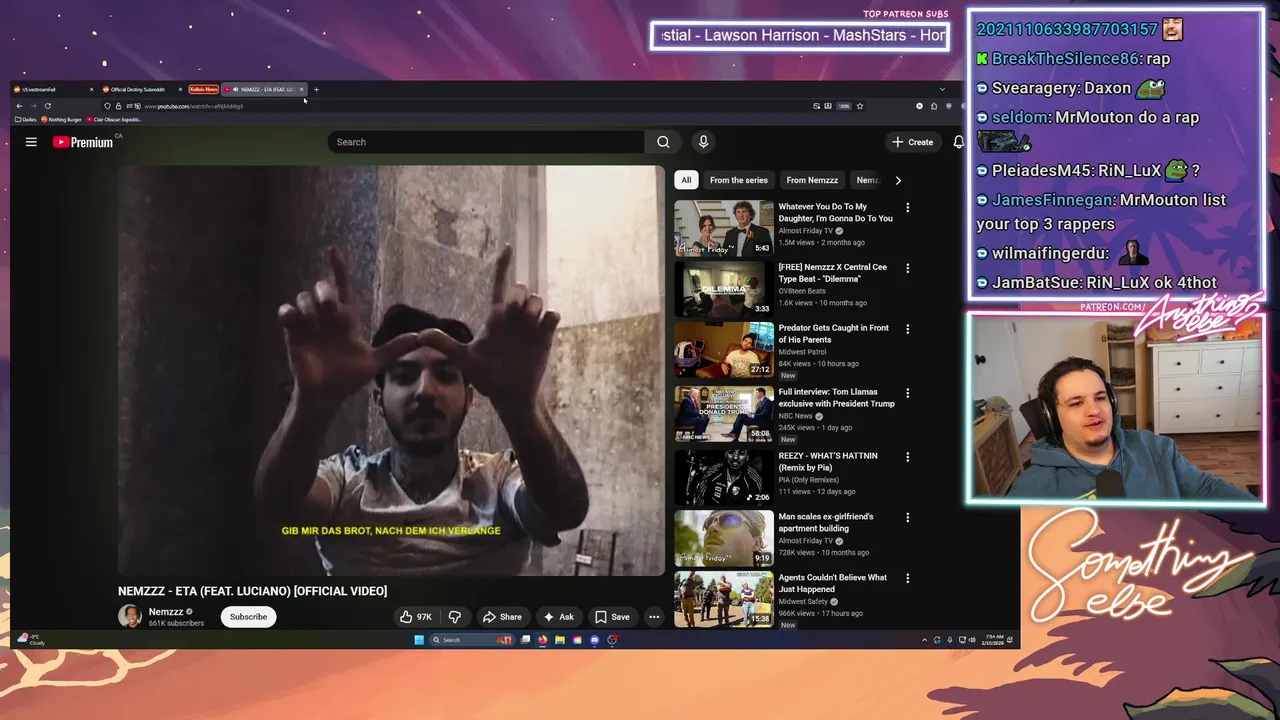1280x720 pixels.
Task: Open Nothing Burger bookmark
Action: click(x=60, y=120)
